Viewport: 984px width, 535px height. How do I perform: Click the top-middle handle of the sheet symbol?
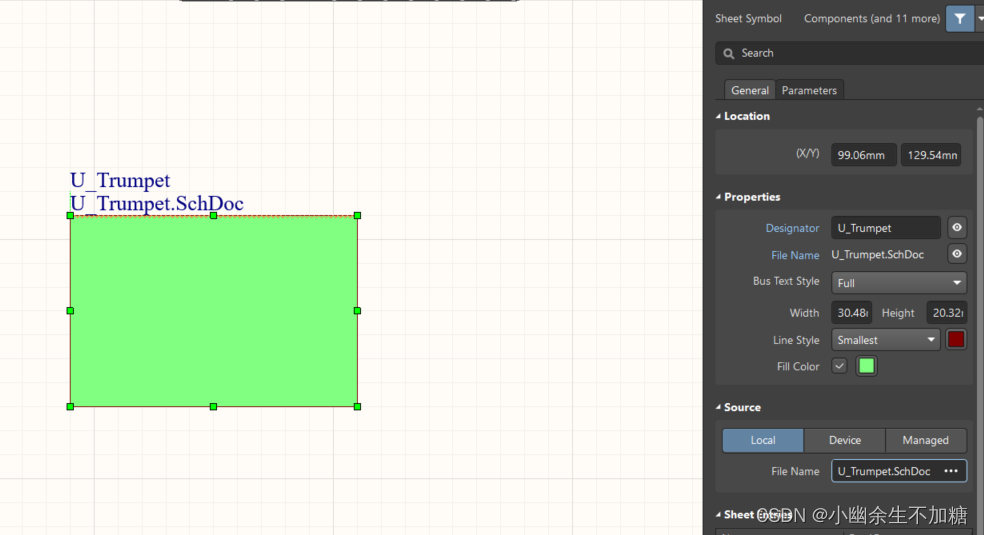pos(213,216)
